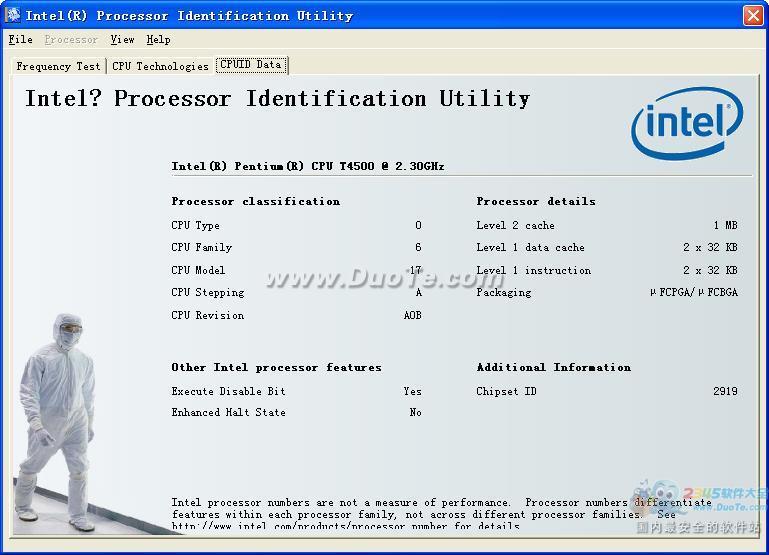
Task: Close the Processor Identification Utility window
Action: (753, 15)
